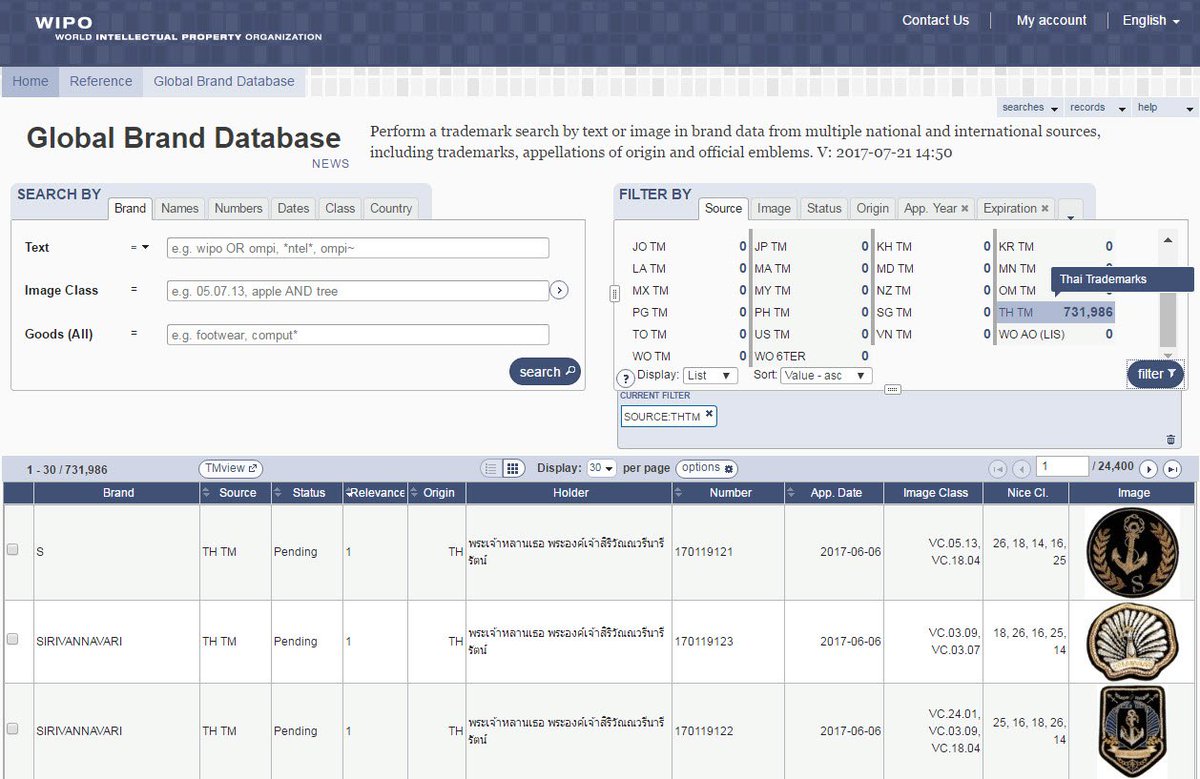Open the searches menu dropdown
Screen dimensions: 1200x779
(x=1029, y=108)
